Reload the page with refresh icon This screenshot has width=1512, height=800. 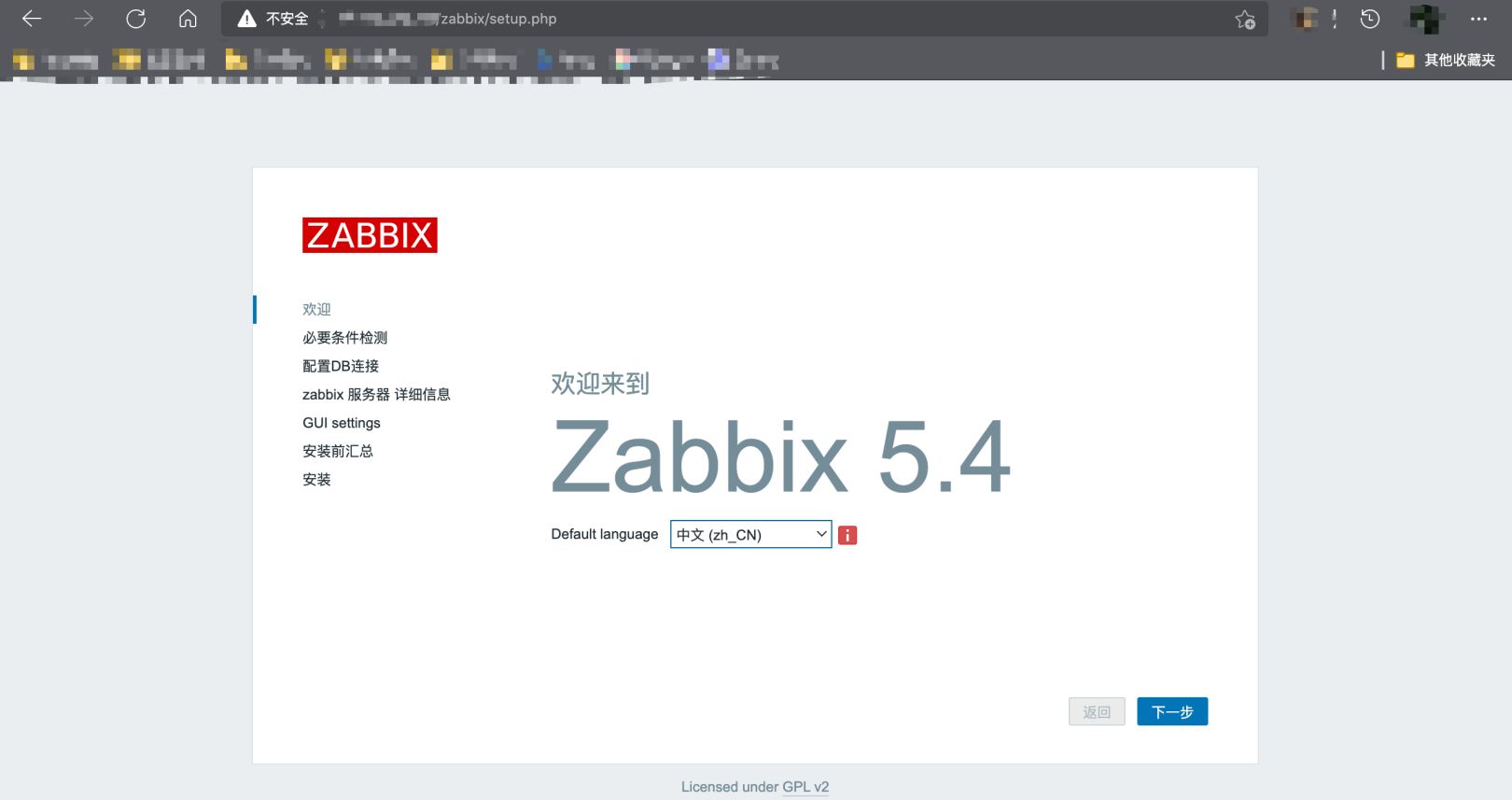point(136,19)
